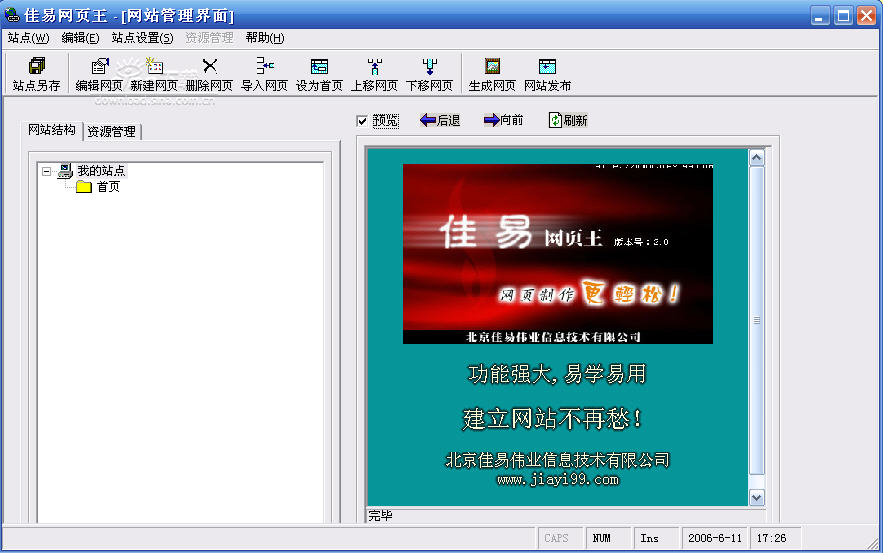Generate pages with 生成网页 icon
The image size is (883, 553).
(492, 74)
